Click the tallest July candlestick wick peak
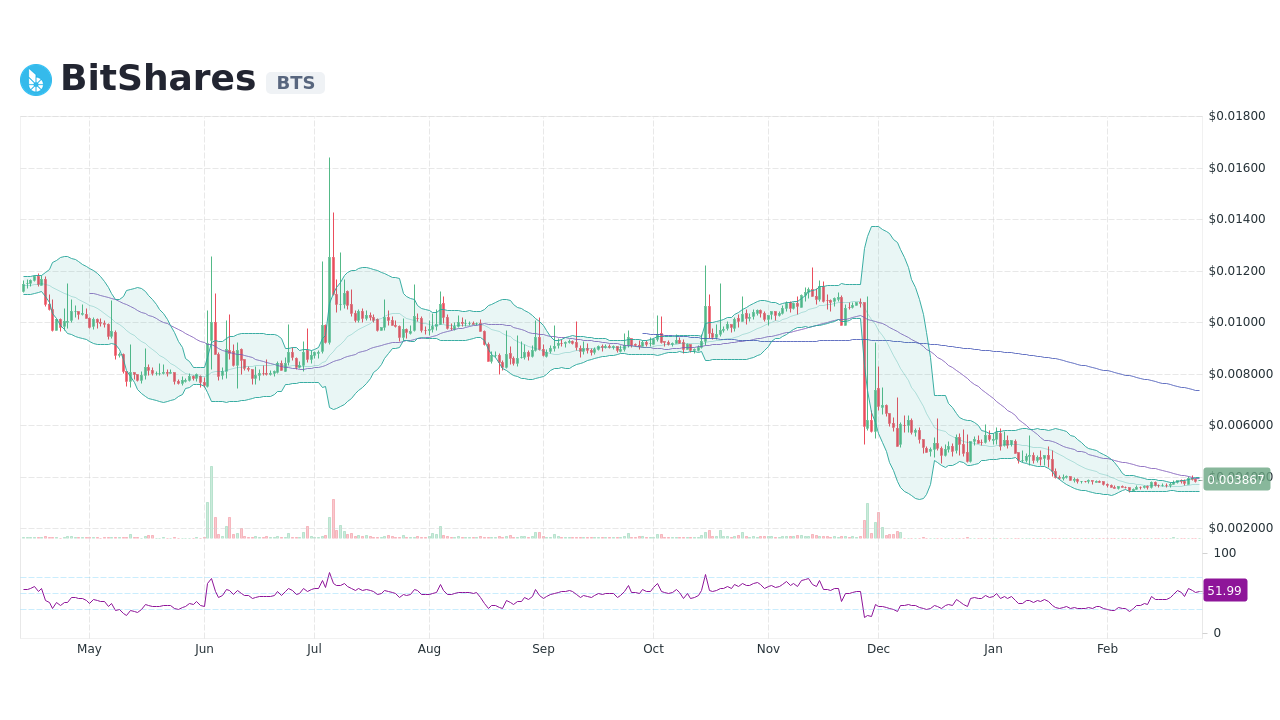1280x720 pixels. pos(329,158)
